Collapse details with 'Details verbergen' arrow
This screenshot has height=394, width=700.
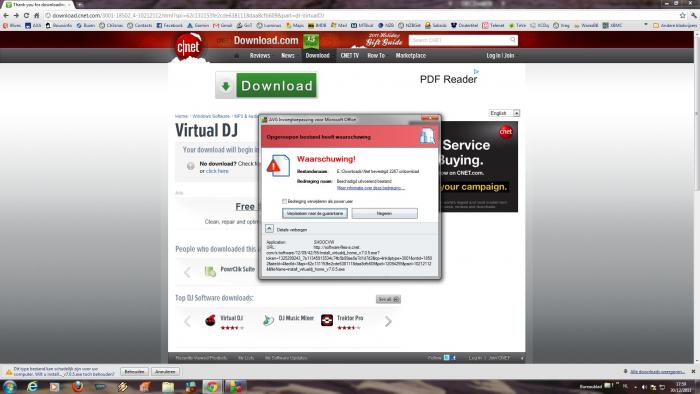click(269, 228)
